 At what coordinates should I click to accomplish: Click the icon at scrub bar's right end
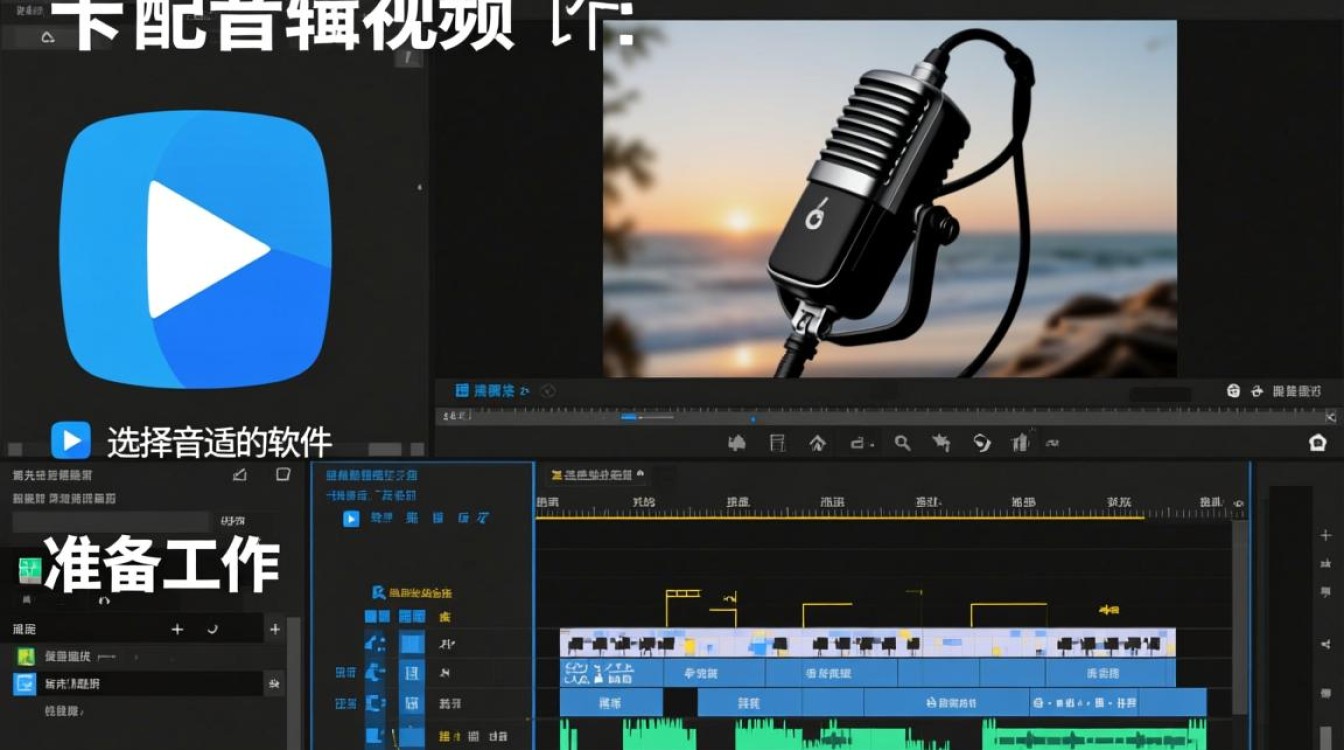click(1330, 417)
